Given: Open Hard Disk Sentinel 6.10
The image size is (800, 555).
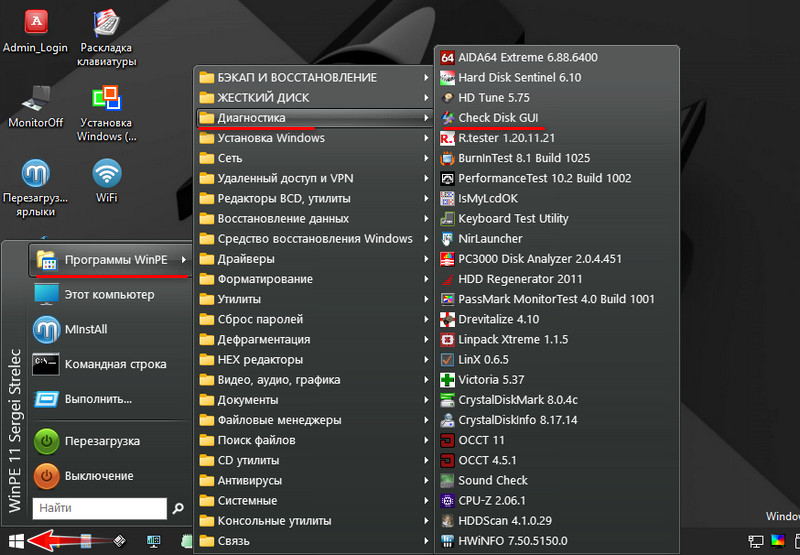Looking at the screenshot, I should [557, 78].
